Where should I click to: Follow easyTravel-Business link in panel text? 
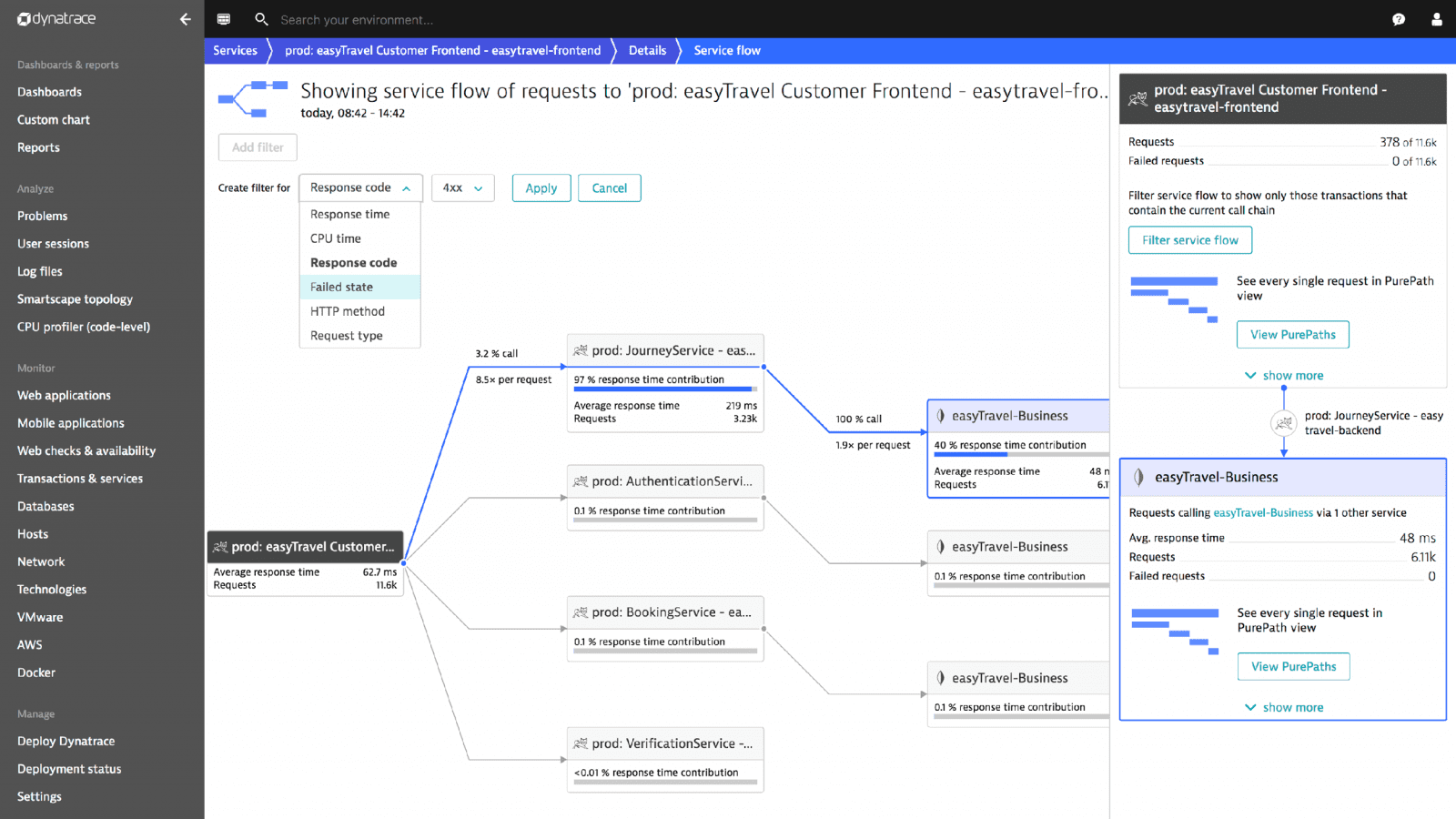pos(1263,513)
